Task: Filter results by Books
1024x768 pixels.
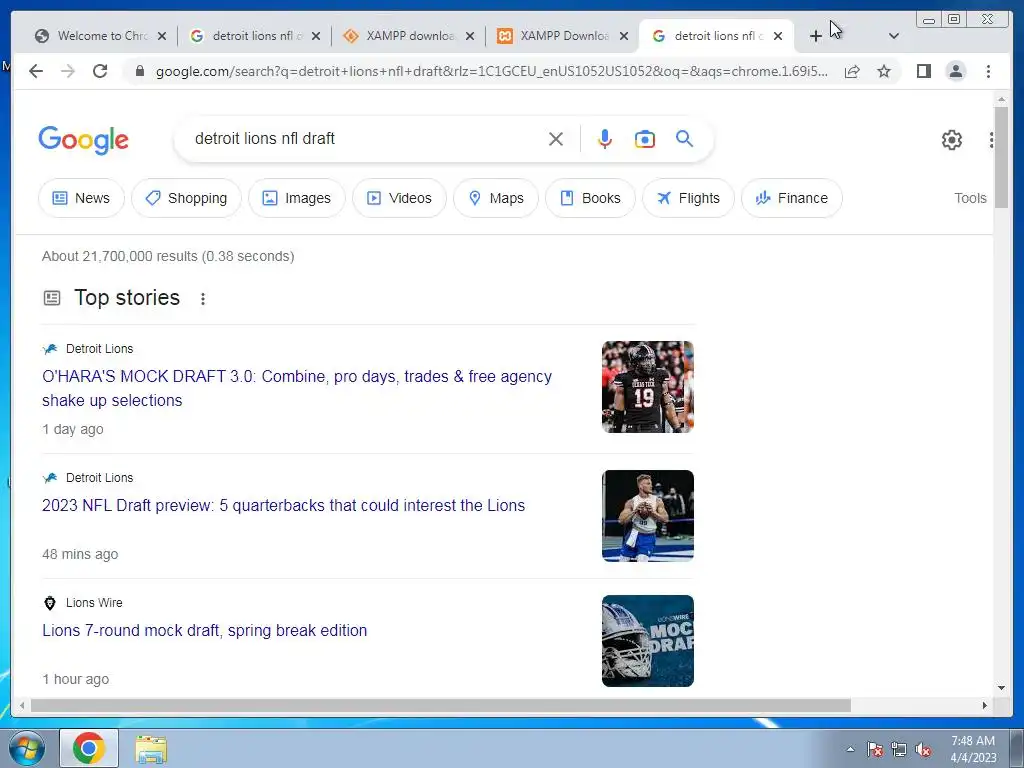Action: coord(590,198)
